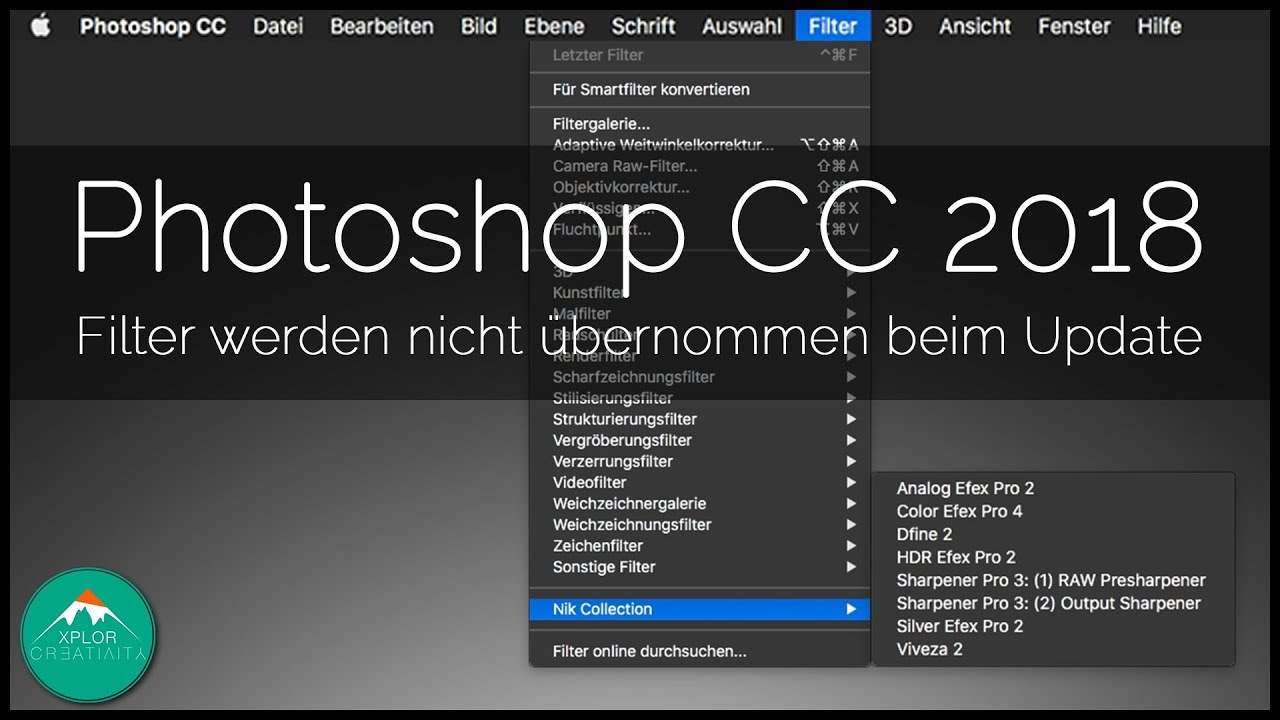Expand the Vergröberungsfilter submenu
Image resolution: width=1280 pixels, height=720 pixels.
(x=700, y=440)
